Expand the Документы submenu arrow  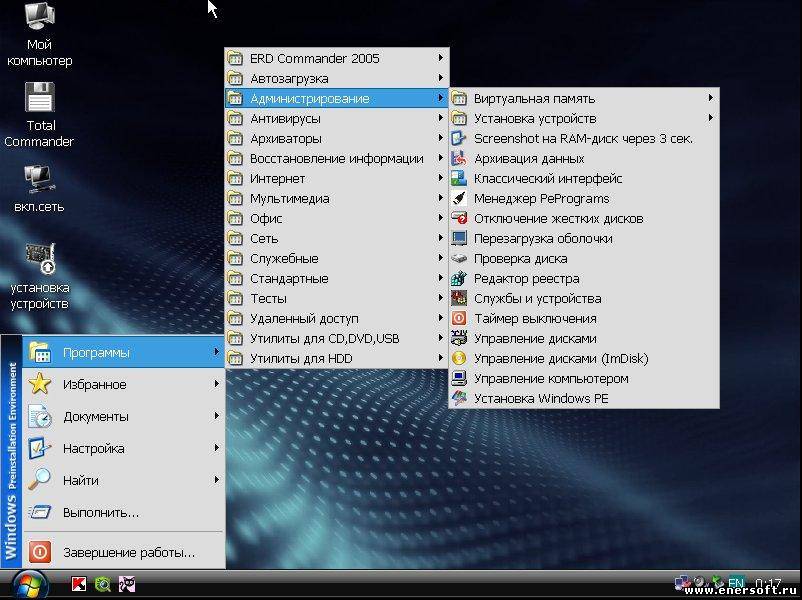click(217, 416)
